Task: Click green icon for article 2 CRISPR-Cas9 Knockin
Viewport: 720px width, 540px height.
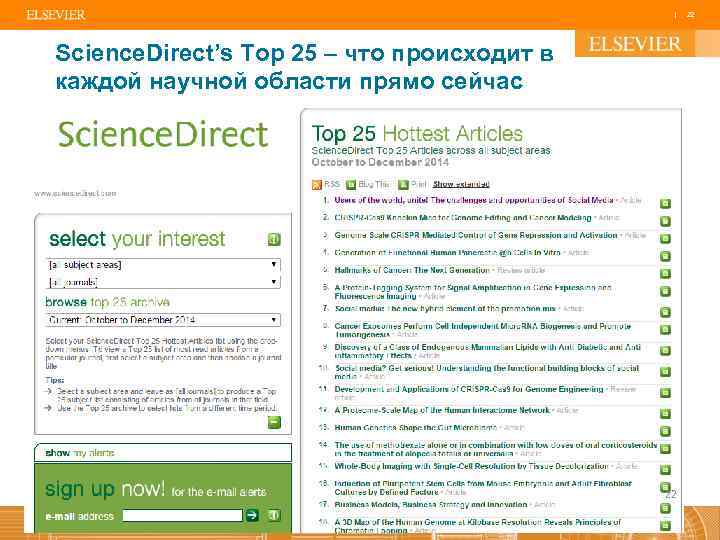Action: coord(665,221)
